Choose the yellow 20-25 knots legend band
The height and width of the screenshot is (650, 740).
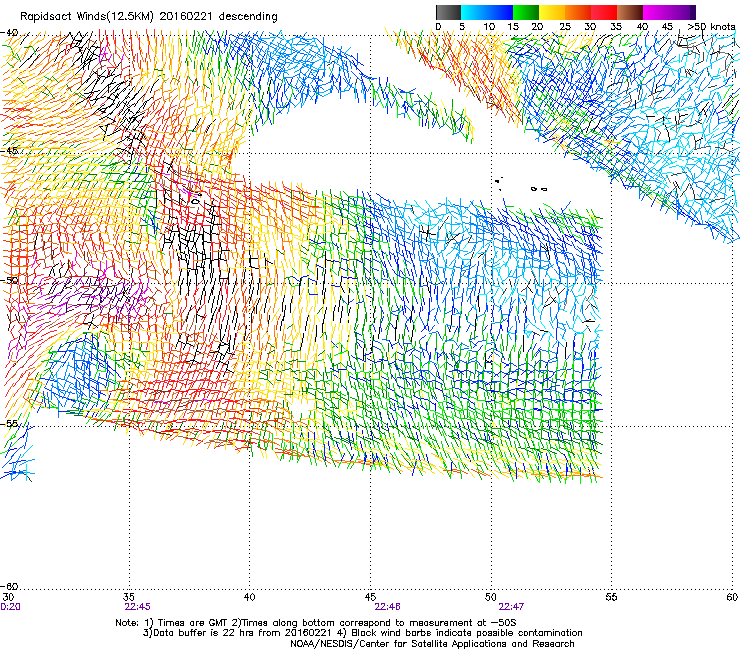pos(552,12)
